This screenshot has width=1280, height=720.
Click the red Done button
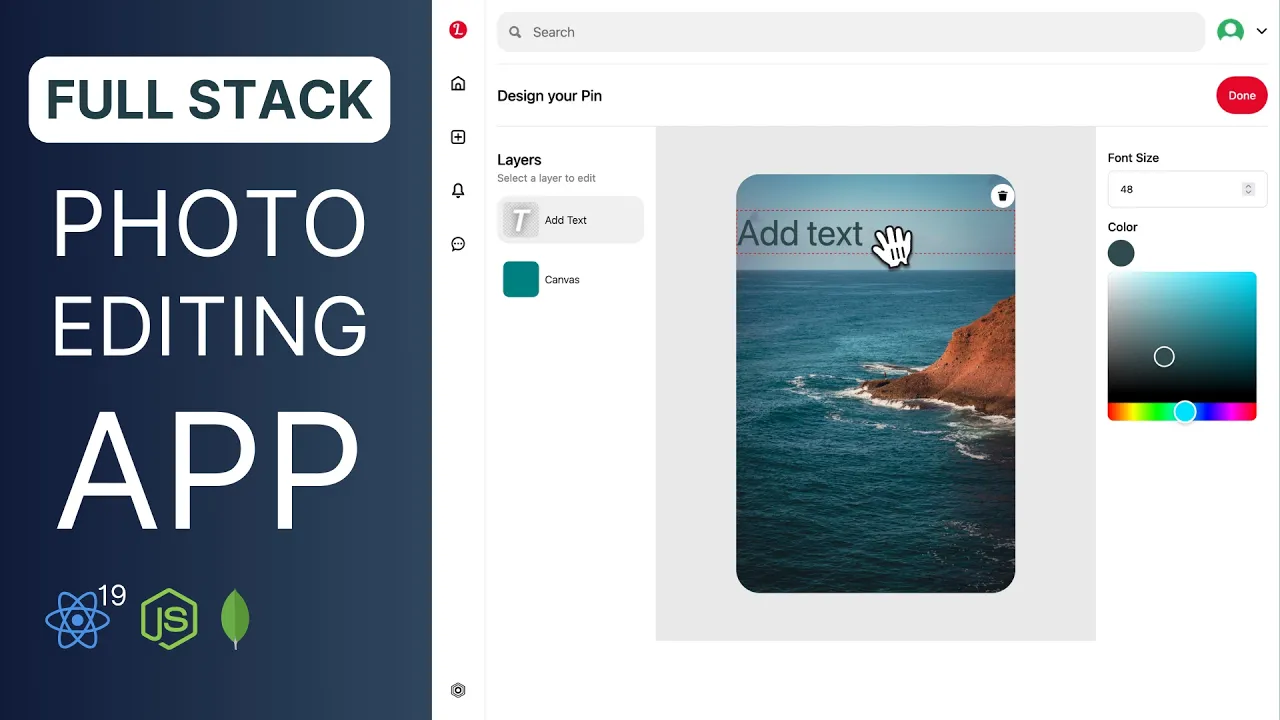click(x=1242, y=96)
